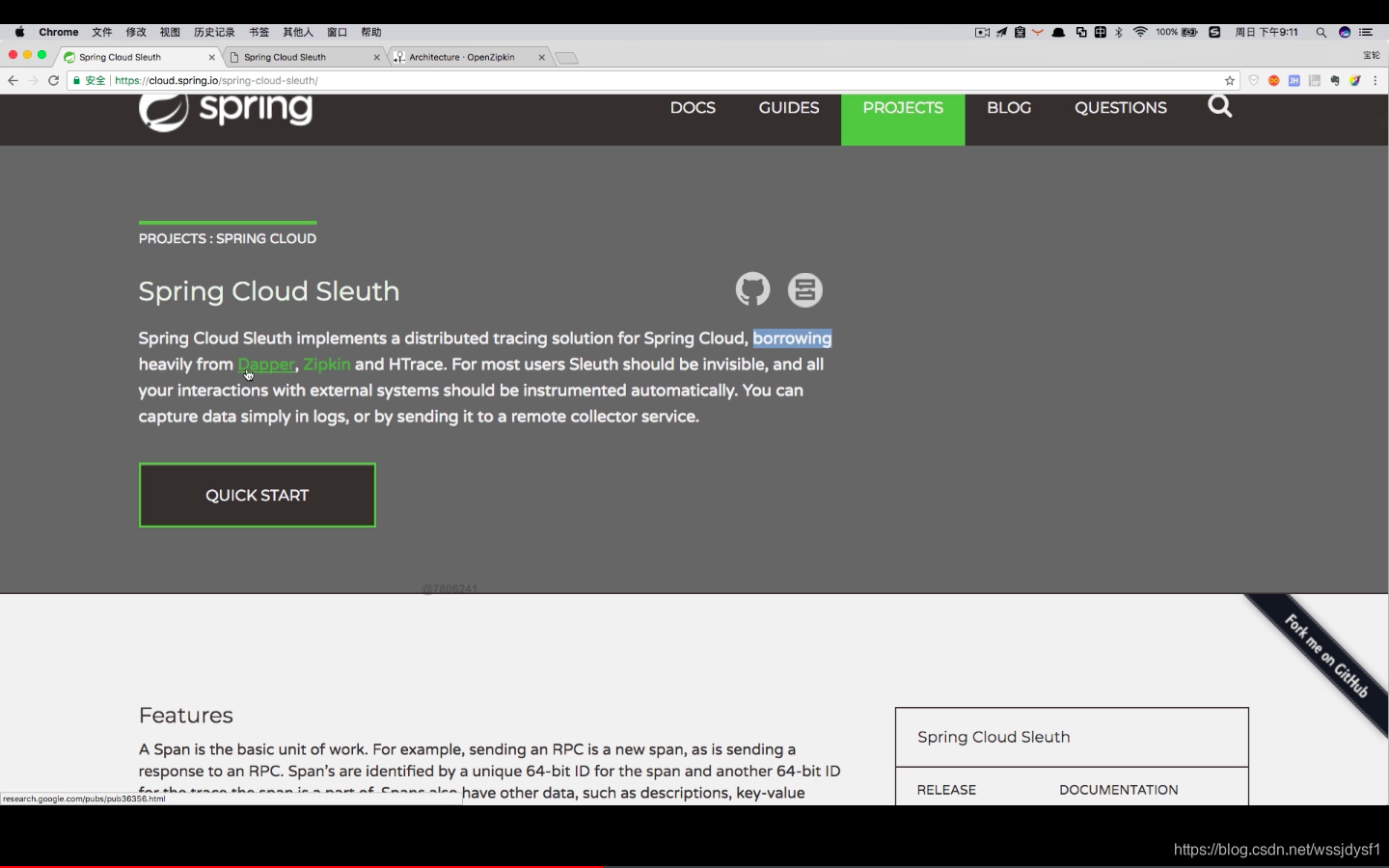Click the RELEASE column header
Screen dimensions: 1389x868
(x=946, y=790)
